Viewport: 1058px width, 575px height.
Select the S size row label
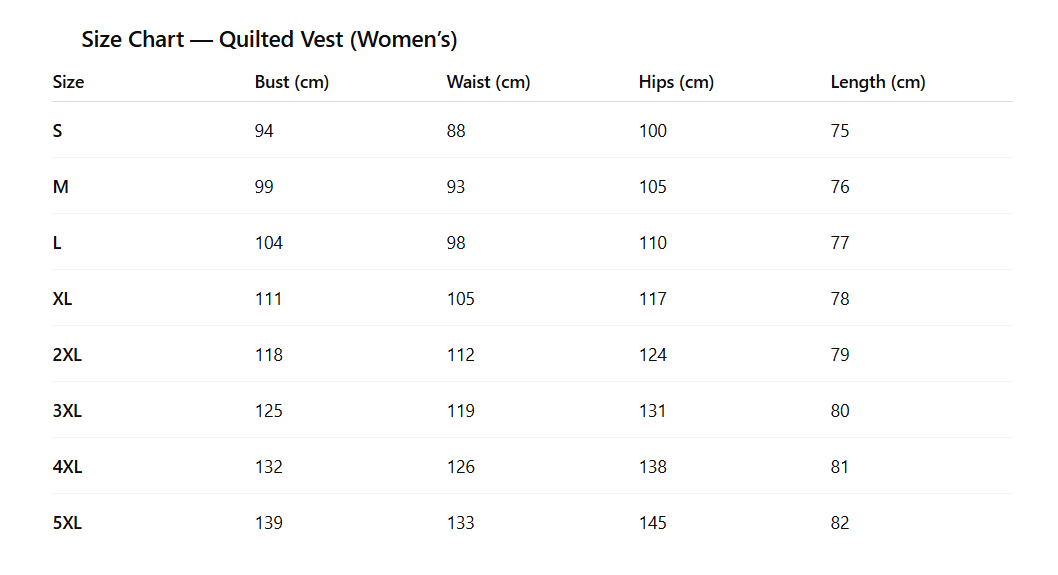point(57,131)
